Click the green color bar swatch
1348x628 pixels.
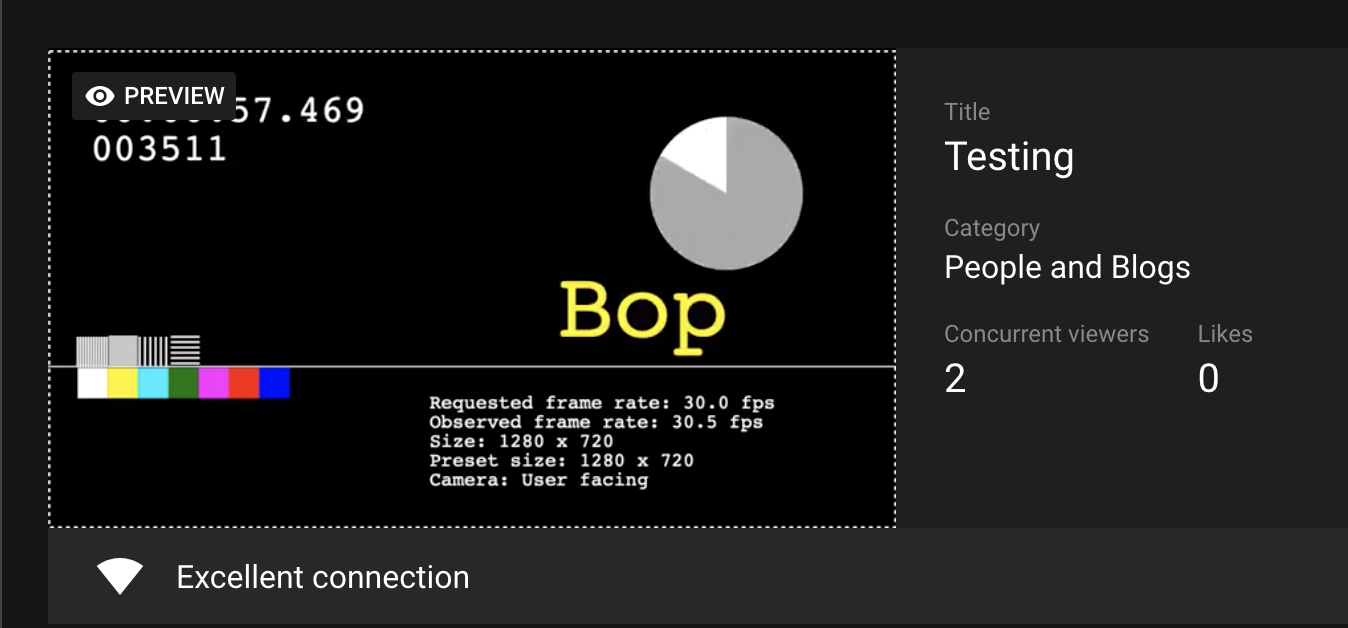tap(183, 383)
